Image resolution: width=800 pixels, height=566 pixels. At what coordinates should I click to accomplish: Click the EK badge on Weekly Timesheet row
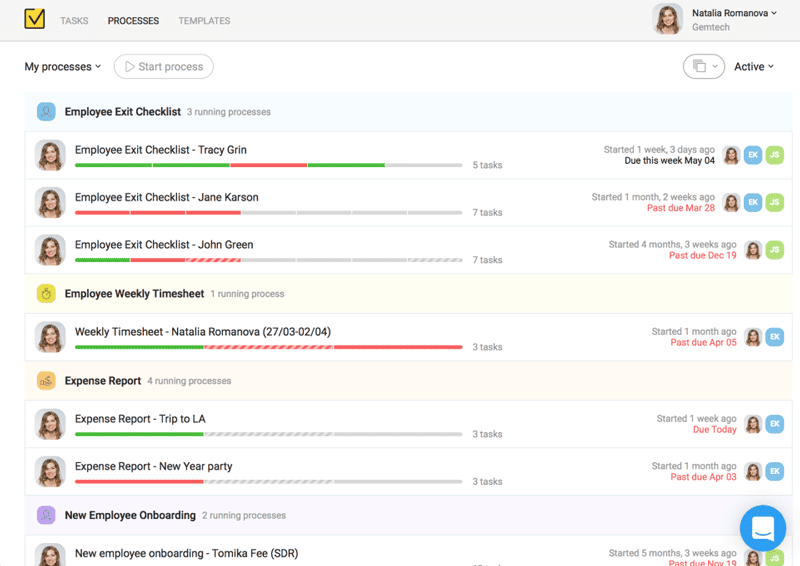click(x=775, y=337)
